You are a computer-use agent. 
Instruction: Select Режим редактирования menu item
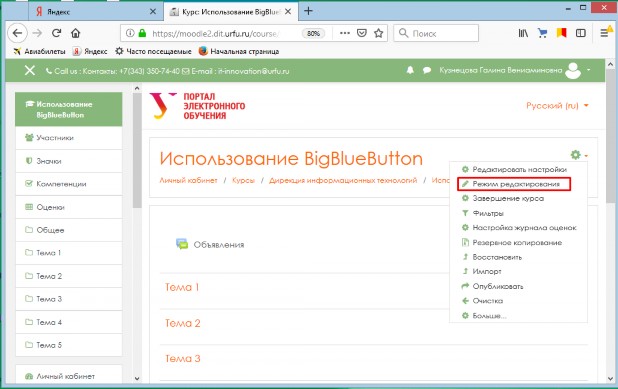(x=516, y=184)
